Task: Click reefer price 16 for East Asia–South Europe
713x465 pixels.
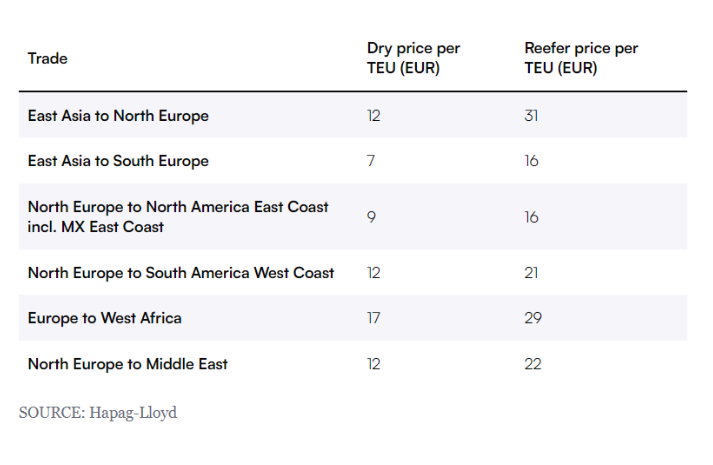Action: pyautogui.click(x=531, y=160)
